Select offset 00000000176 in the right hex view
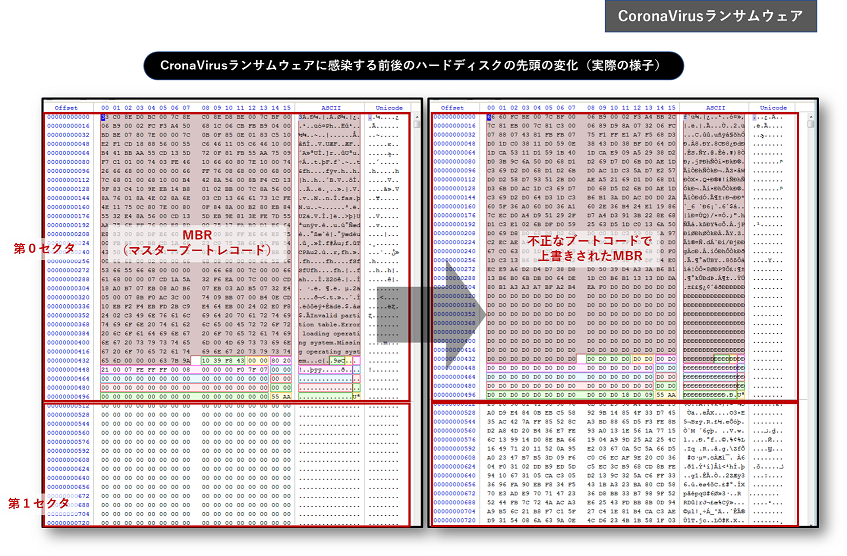This screenshot has width=847, height=556. click(455, 215)
